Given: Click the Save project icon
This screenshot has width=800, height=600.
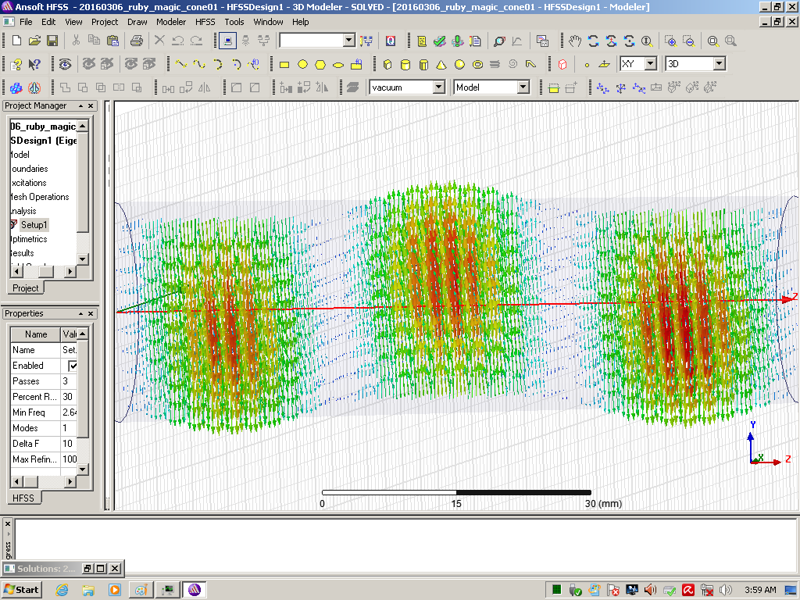Looking at the screenshot, I should click(52, 41).
